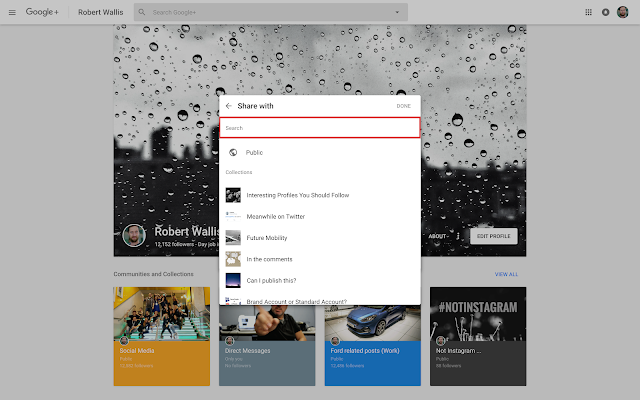Choose the Public sharing option
This screenshot has height=400, width=640.
[320, 152]
